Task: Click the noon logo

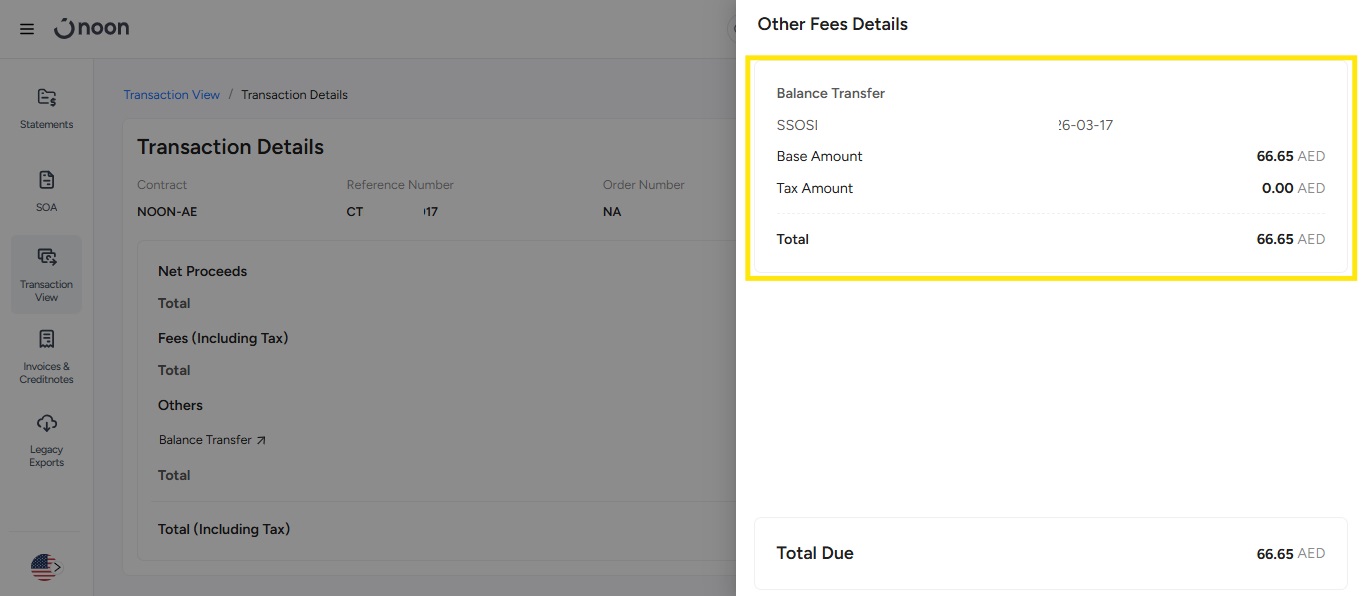Action: pos(92,29)
